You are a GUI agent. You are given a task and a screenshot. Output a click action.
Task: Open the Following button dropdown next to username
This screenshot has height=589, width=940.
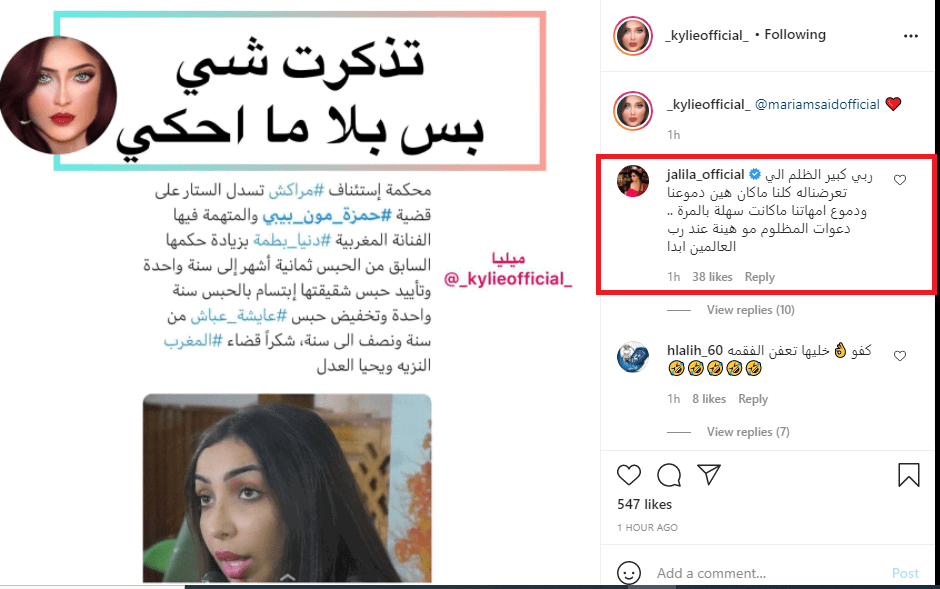click(794, 35)
